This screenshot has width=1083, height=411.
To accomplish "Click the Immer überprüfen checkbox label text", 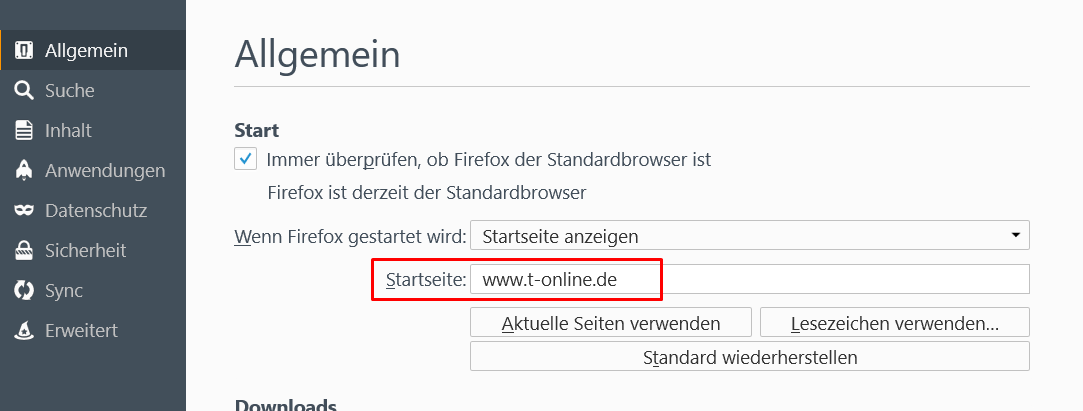I will point(489,160).
